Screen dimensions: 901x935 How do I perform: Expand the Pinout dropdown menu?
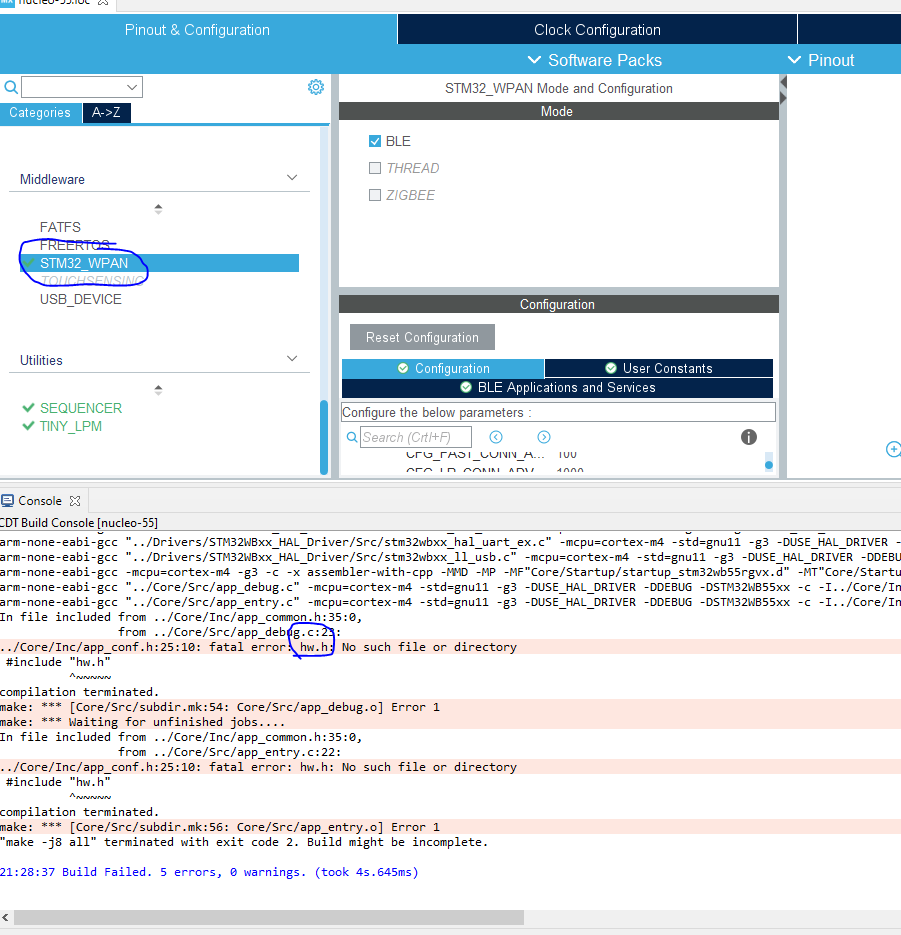(821, 60)
